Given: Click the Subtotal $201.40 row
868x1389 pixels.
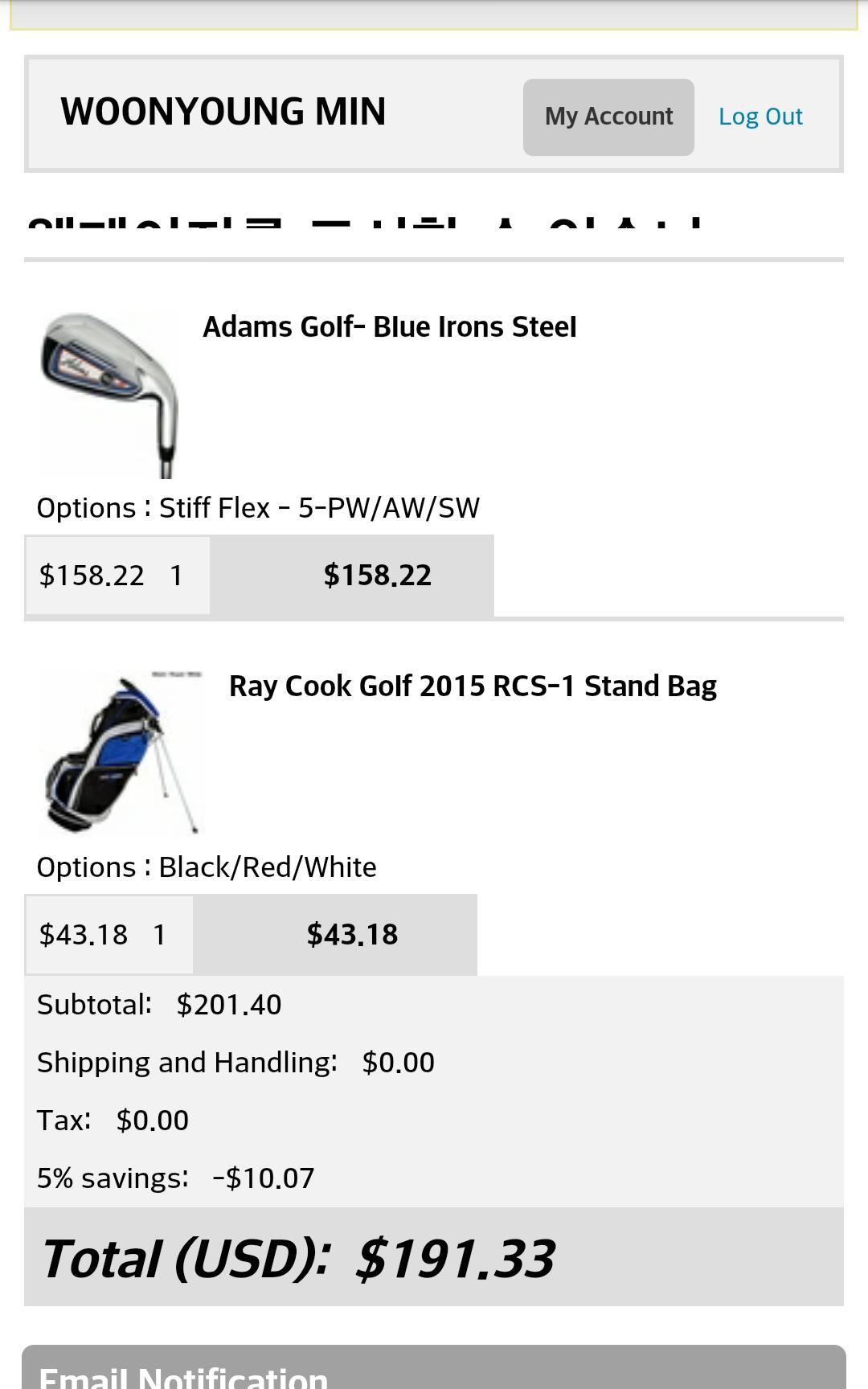Looking at the screenshot, I should pyautogui.click(x=159, y=1005).
